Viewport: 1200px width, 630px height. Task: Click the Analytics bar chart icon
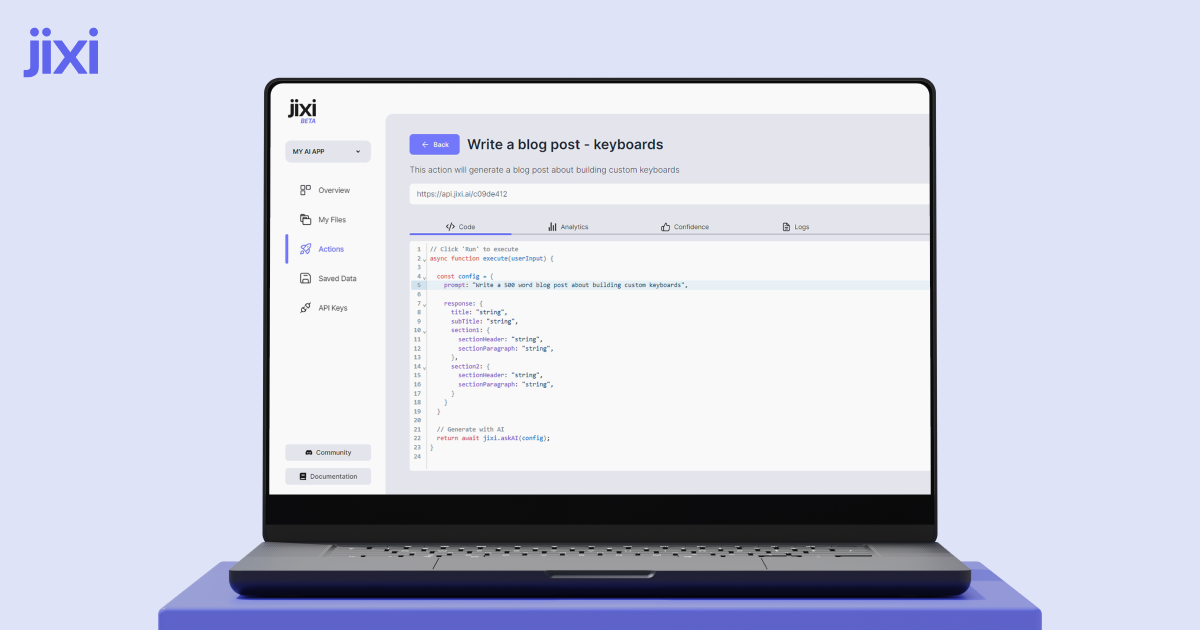(x=552, y=227)
